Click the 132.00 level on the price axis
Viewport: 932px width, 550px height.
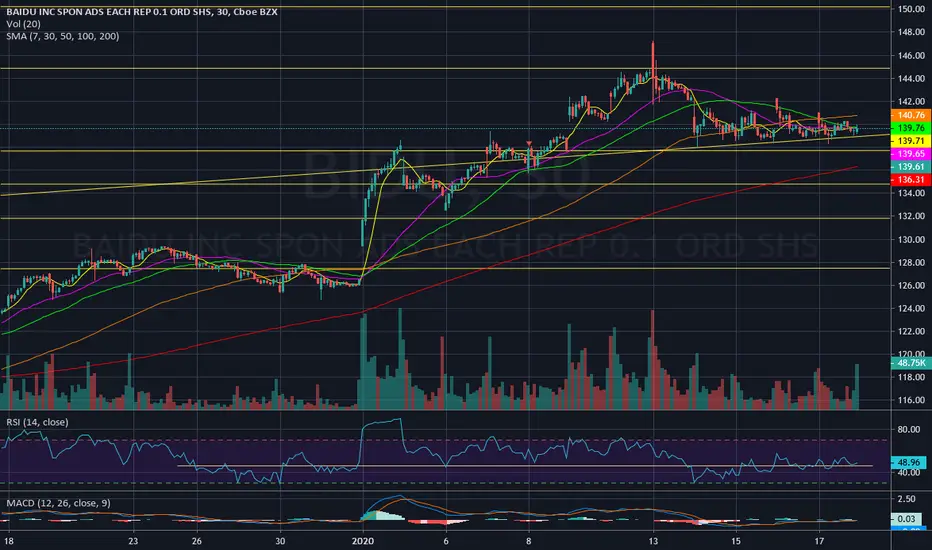point(911,216)
